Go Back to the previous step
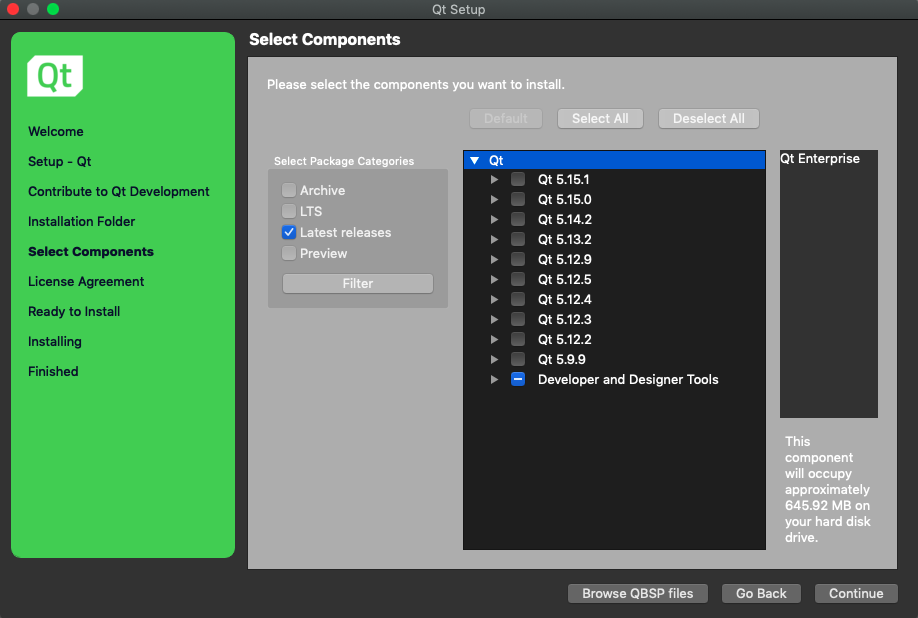Viewport: 918px width, 618px height. point(761,593)
